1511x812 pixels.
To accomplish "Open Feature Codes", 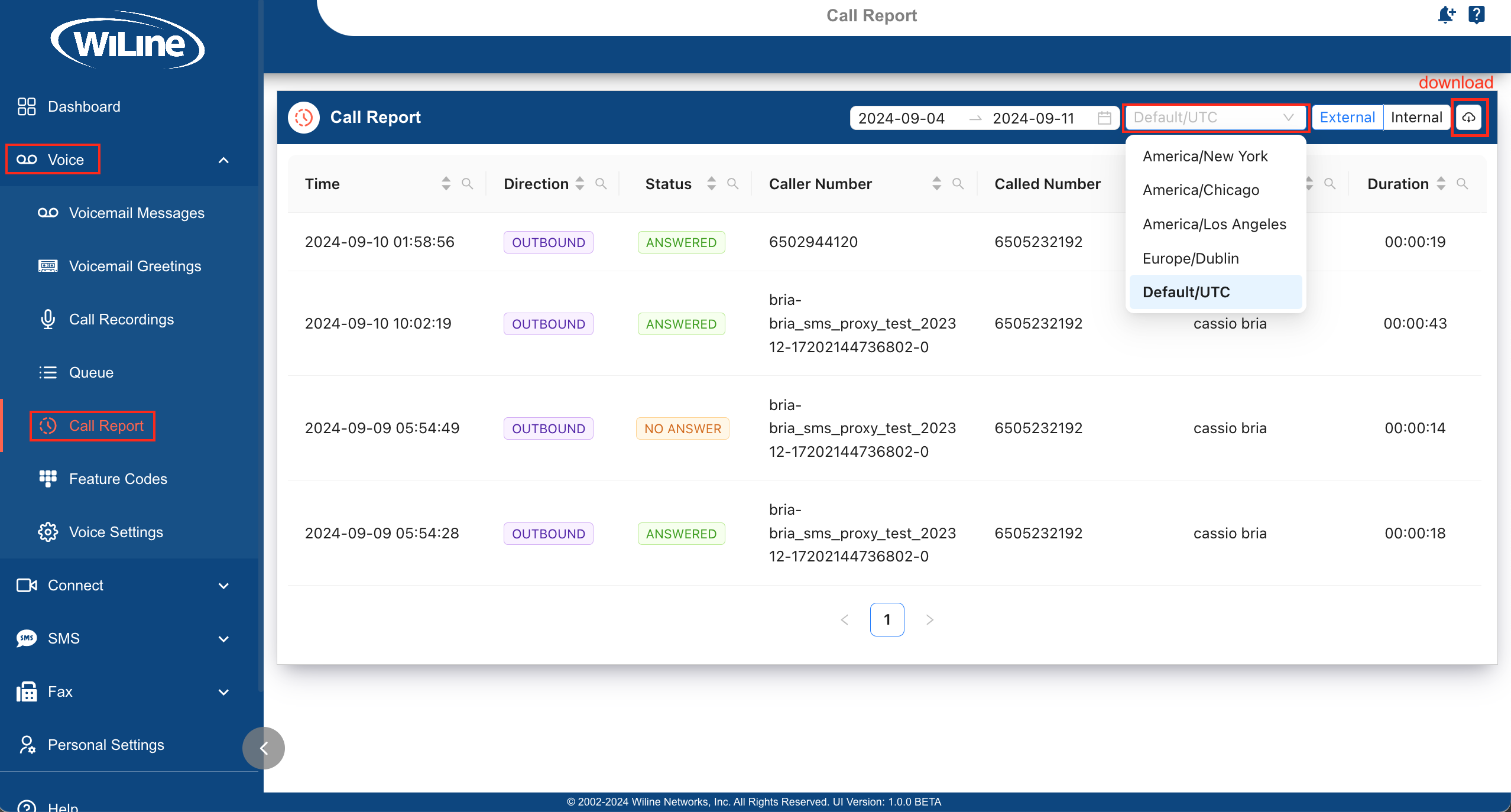I will point(118,479).
